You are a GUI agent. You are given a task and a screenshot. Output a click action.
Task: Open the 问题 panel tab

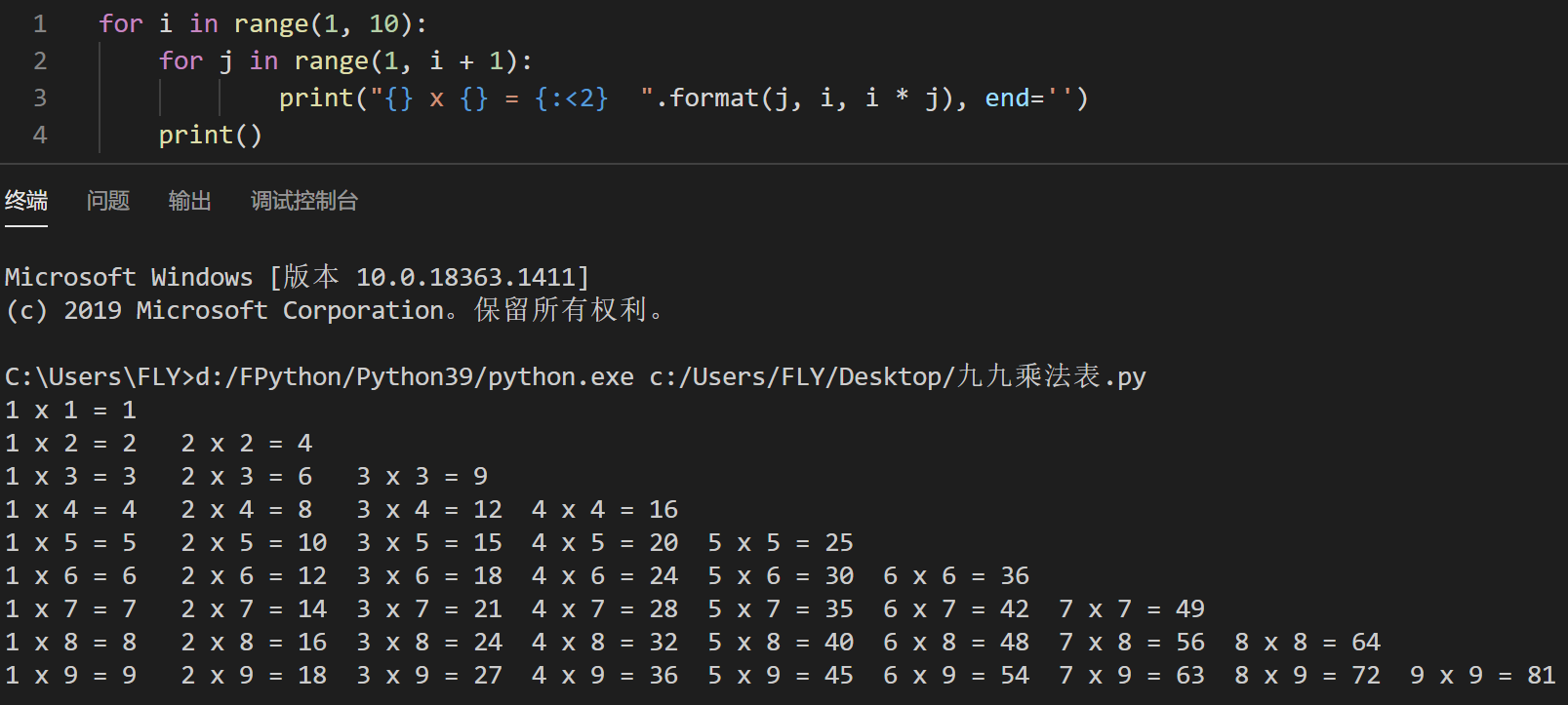pos(108,201)
